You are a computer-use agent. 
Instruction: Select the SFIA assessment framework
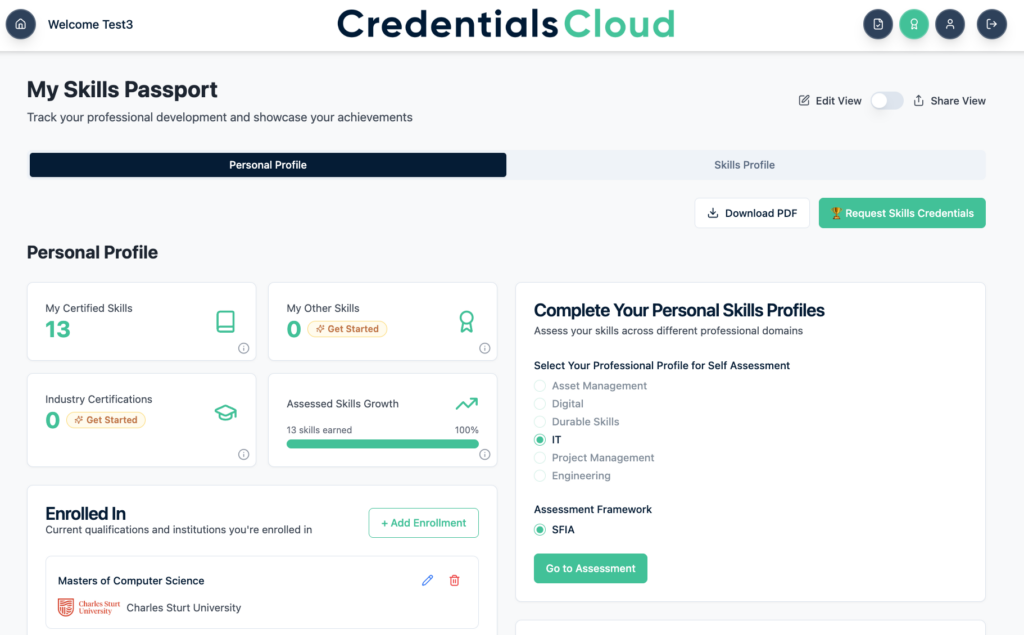coord(539,530)
